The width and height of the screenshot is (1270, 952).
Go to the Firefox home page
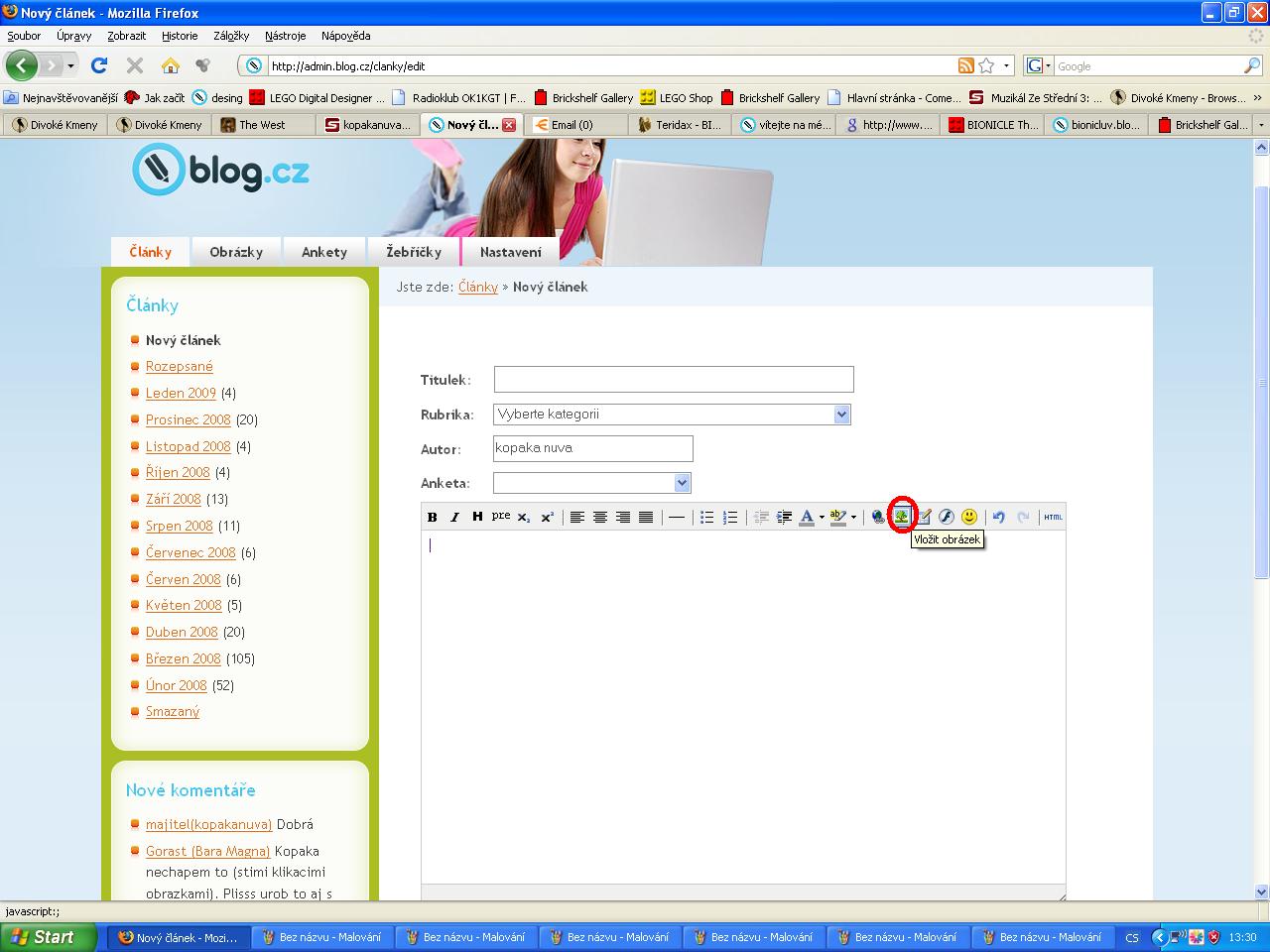171,65
